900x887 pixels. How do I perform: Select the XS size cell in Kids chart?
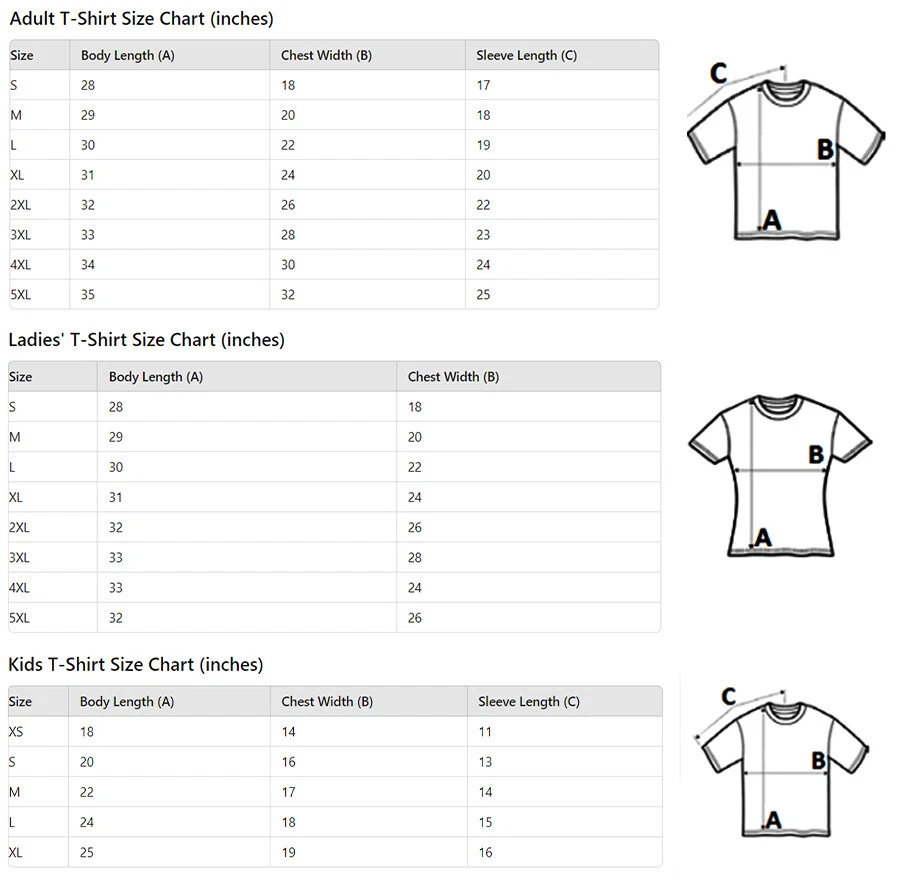click(x=16, y=732)
